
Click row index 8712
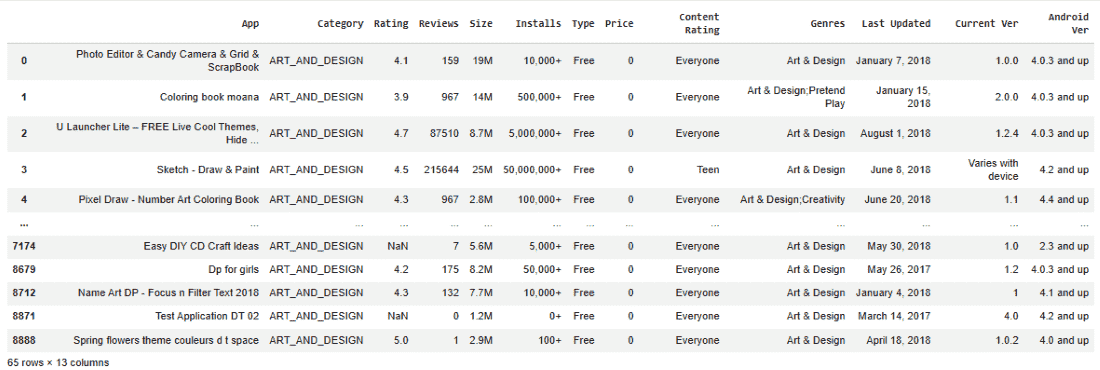coord(24,293)
